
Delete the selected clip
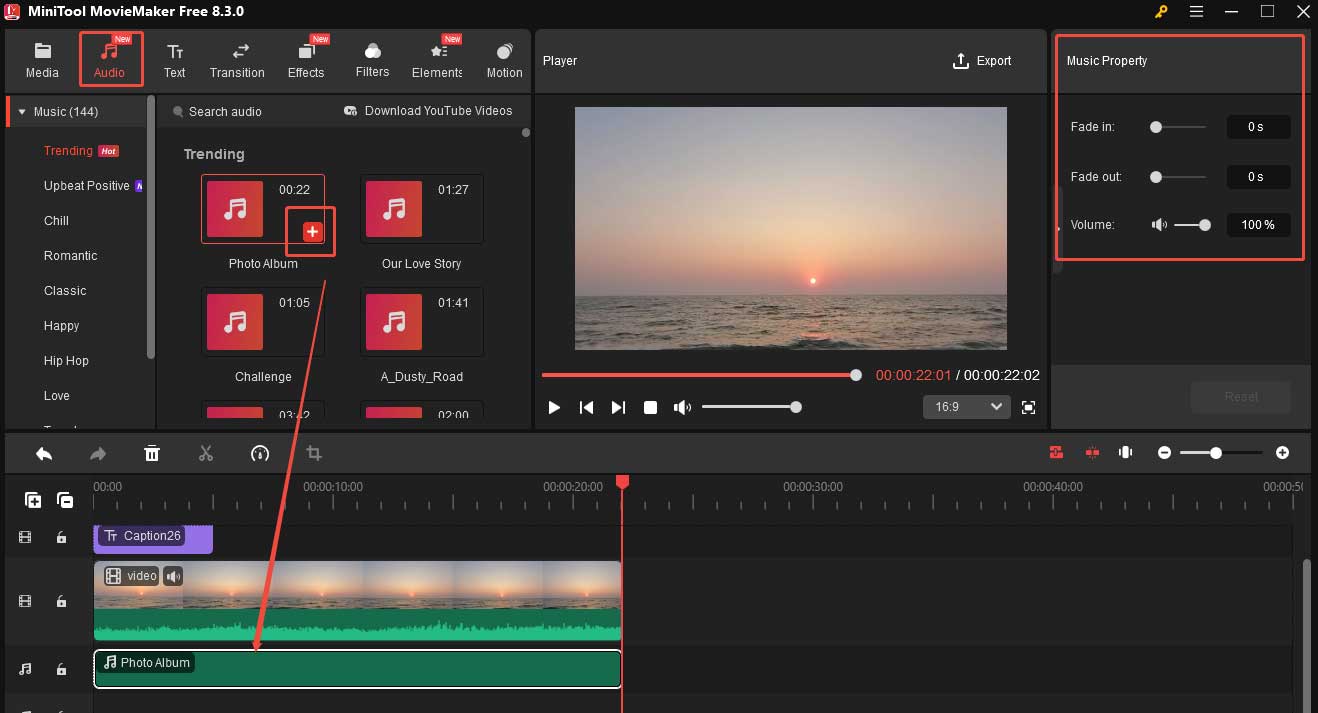pyautogui.click(x=152, y=453)
